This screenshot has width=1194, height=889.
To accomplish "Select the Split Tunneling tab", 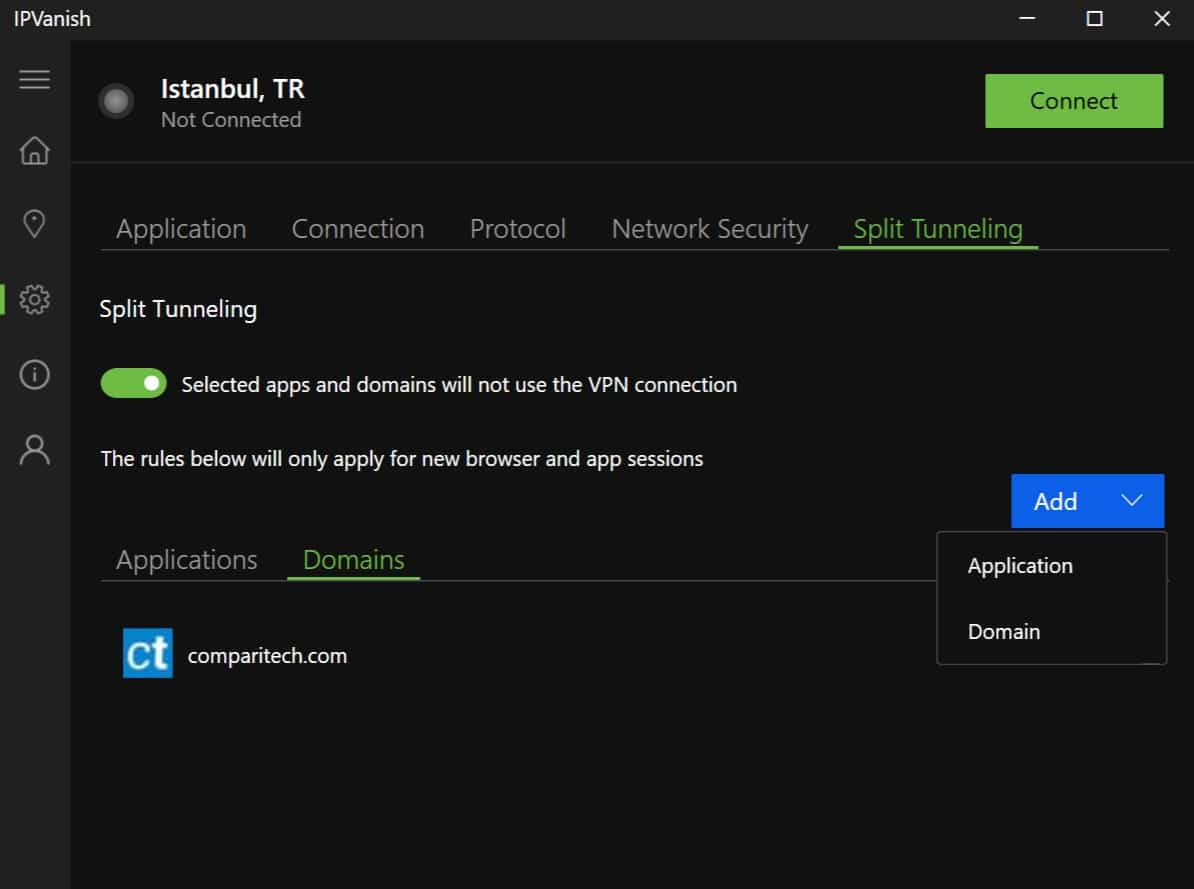I will (938, 229).
